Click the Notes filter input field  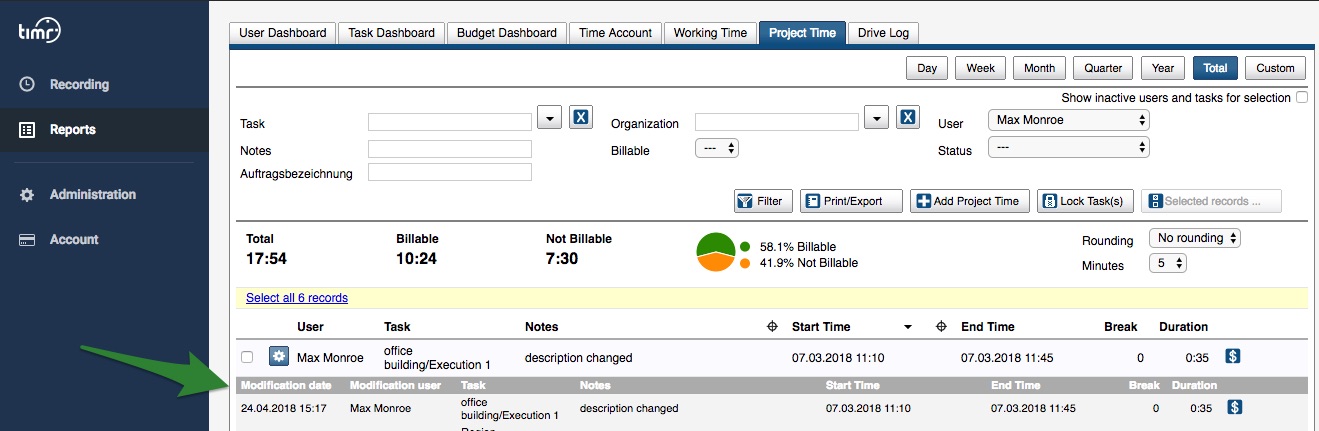point(450,149)
